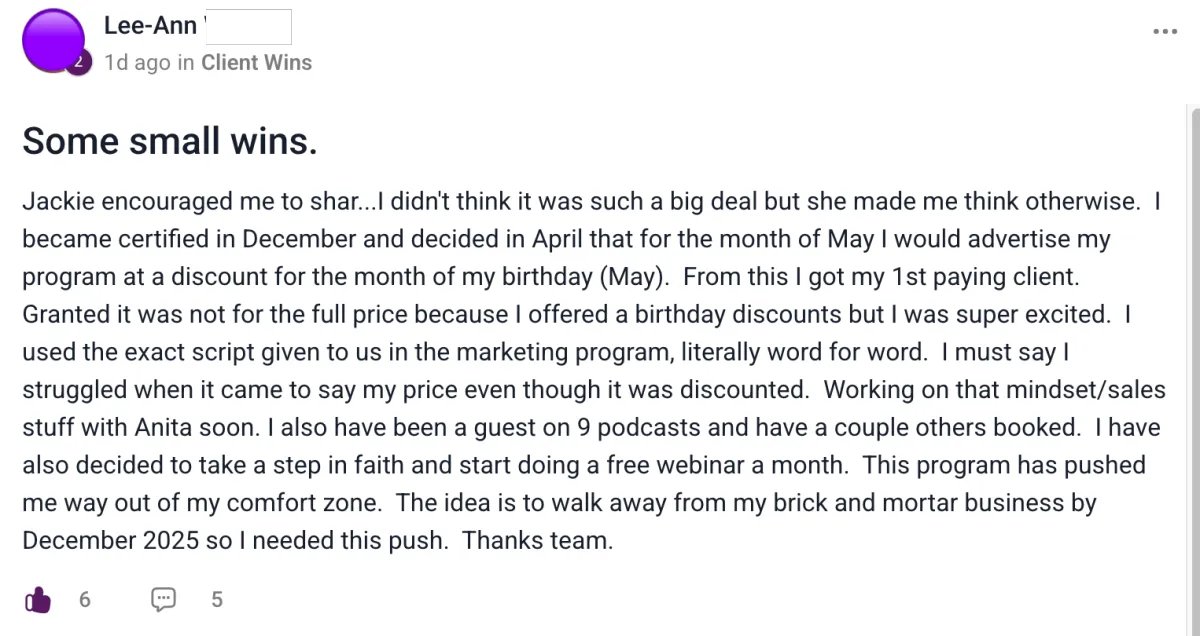Screen dimensions: 1200x636
Task: Like the post with thumbs-up icon
Action: click(37, 600)
